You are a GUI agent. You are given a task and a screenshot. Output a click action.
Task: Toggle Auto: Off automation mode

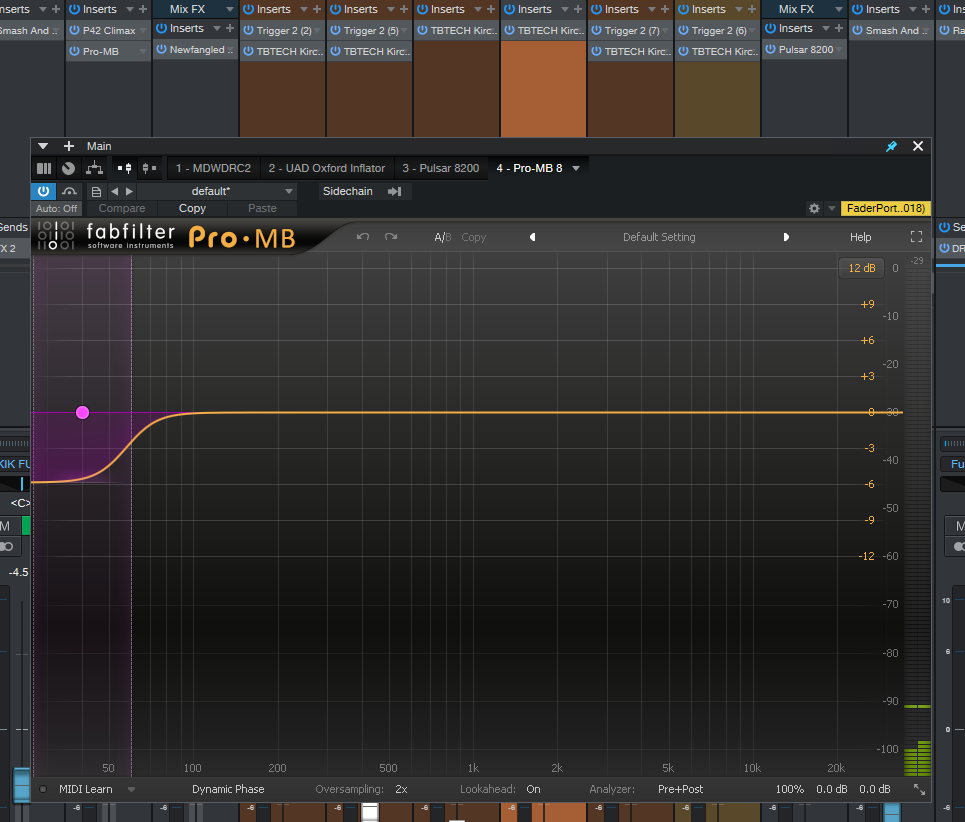57,209
